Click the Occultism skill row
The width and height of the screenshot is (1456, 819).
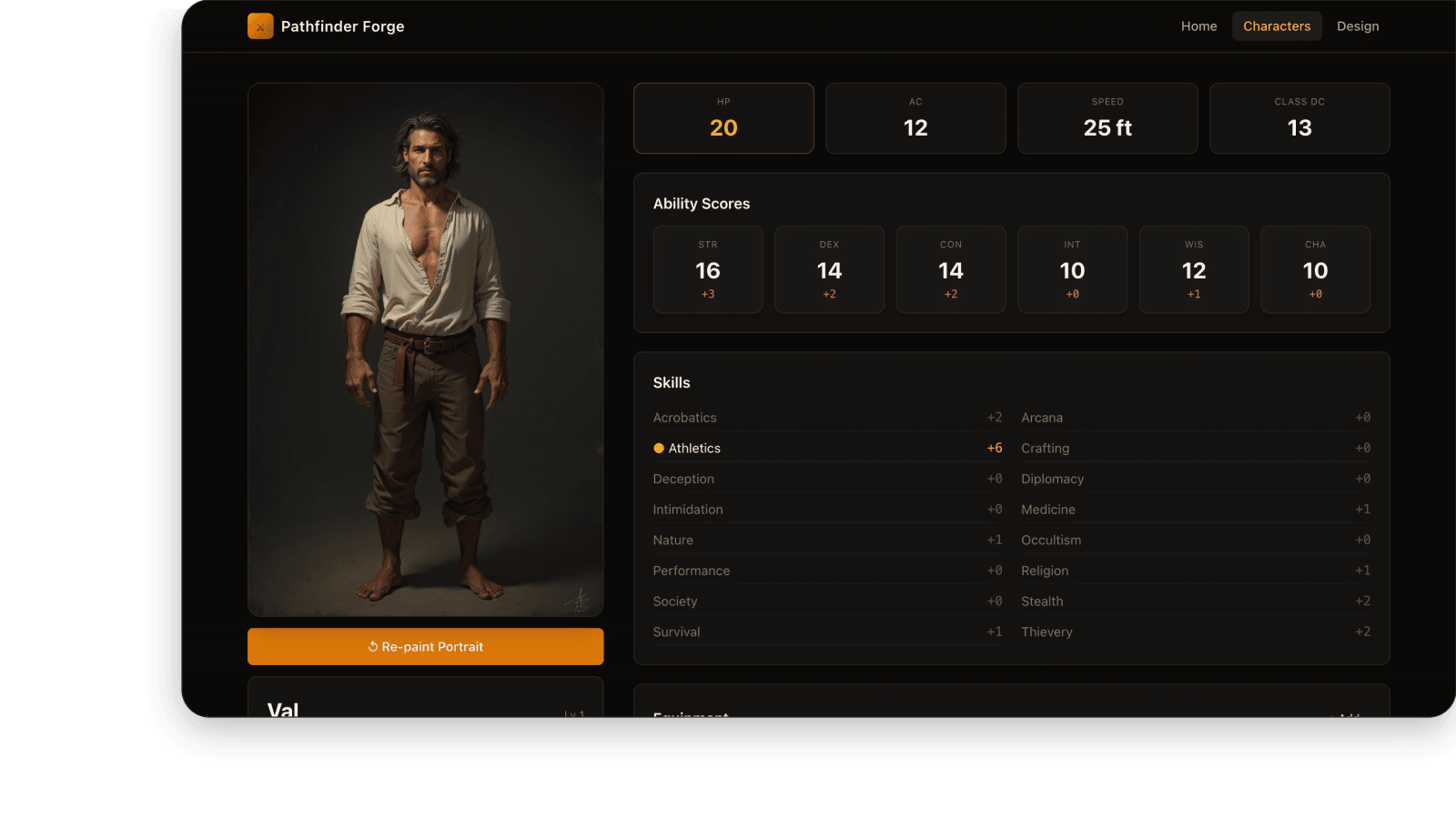(1196, 541)
